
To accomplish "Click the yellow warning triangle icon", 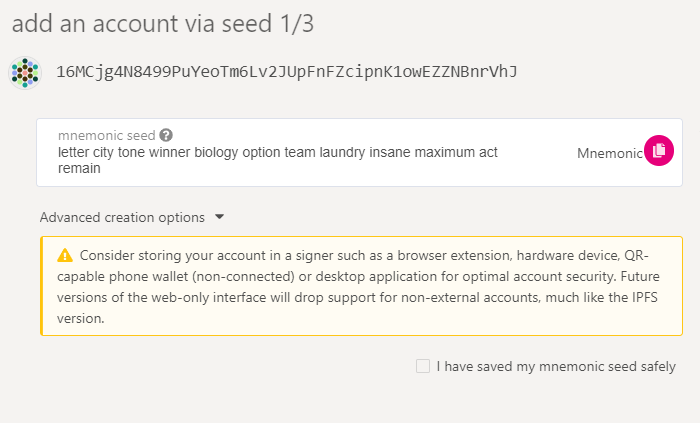I will click(x=65, y=255).
